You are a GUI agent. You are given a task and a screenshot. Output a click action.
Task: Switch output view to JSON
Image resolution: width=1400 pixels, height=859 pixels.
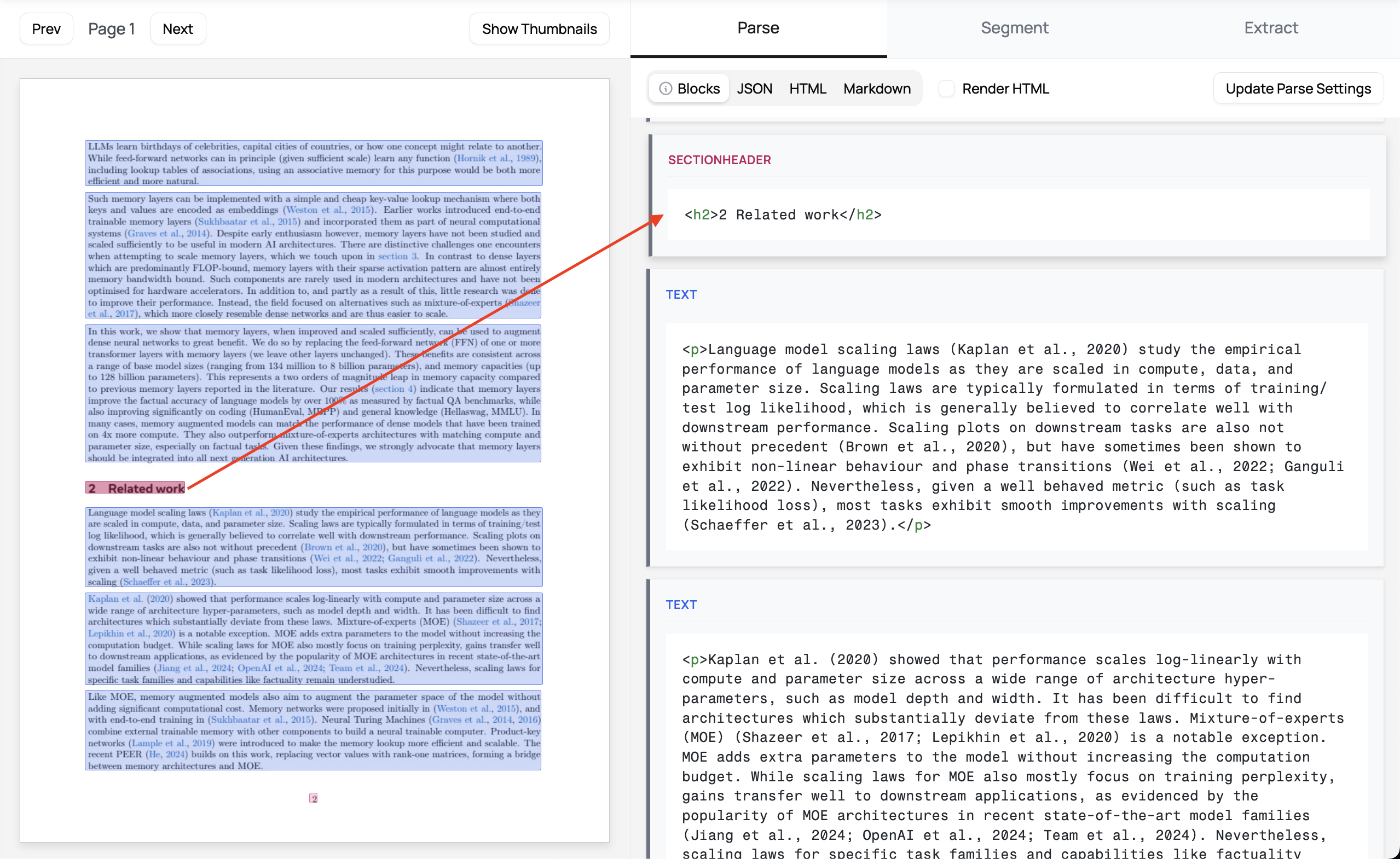754,89
